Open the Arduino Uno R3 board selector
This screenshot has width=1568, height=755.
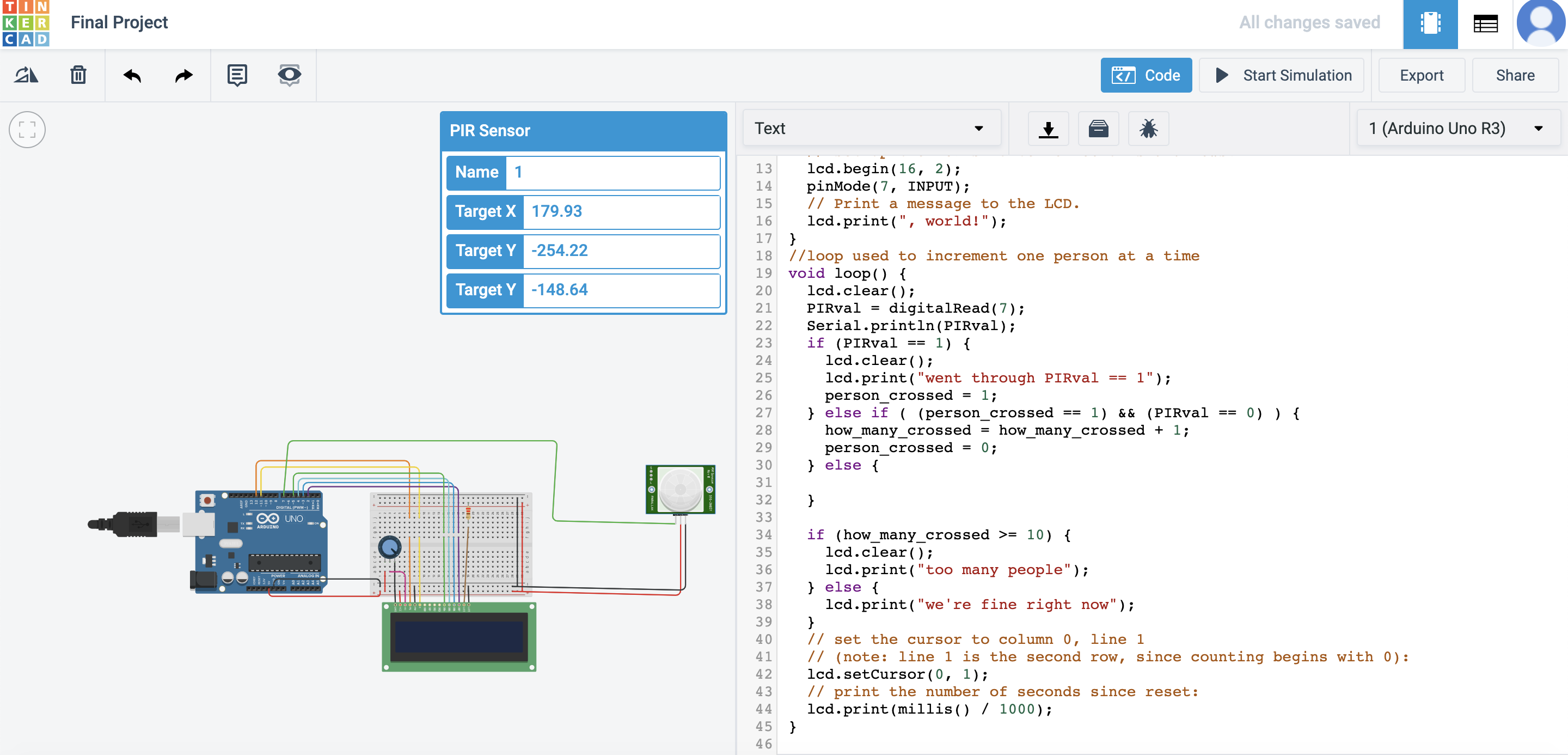[1459, 129]
